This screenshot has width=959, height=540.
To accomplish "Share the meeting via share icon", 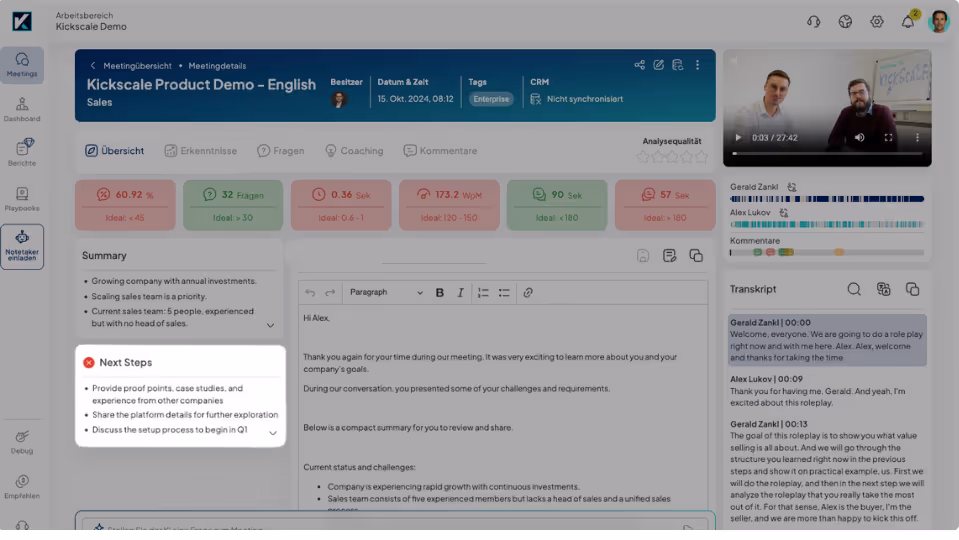I will click(x=639, y=65).
